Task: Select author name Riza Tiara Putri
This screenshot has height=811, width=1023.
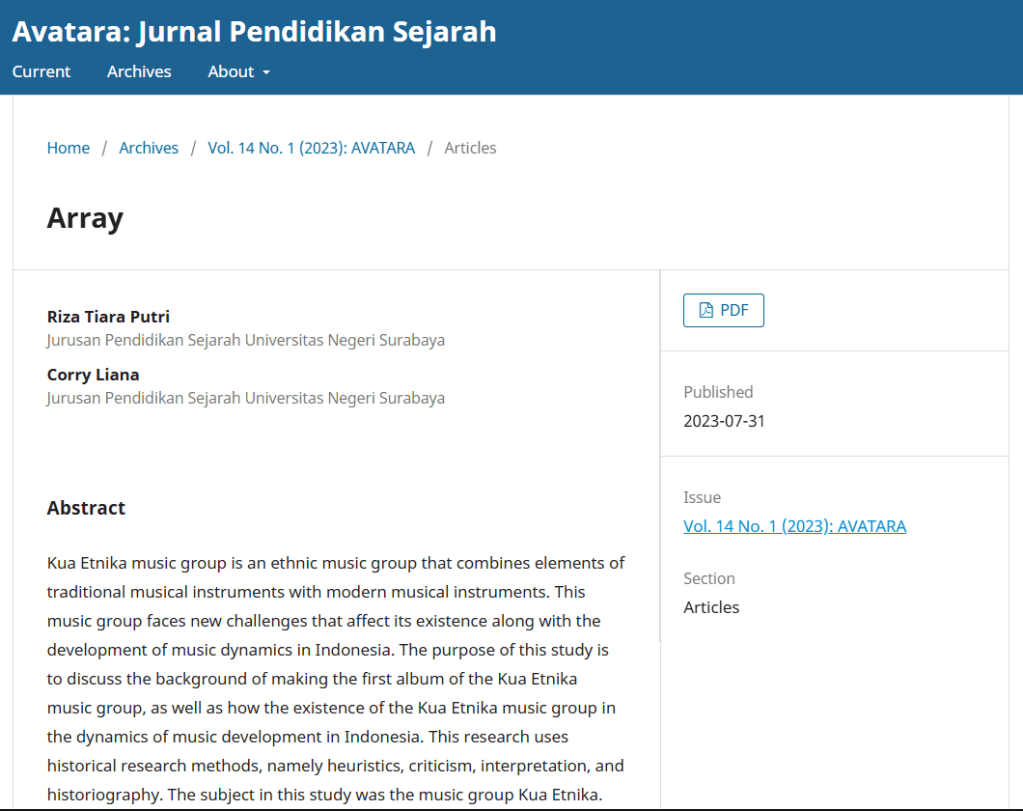Action: [x=108, y=317]
